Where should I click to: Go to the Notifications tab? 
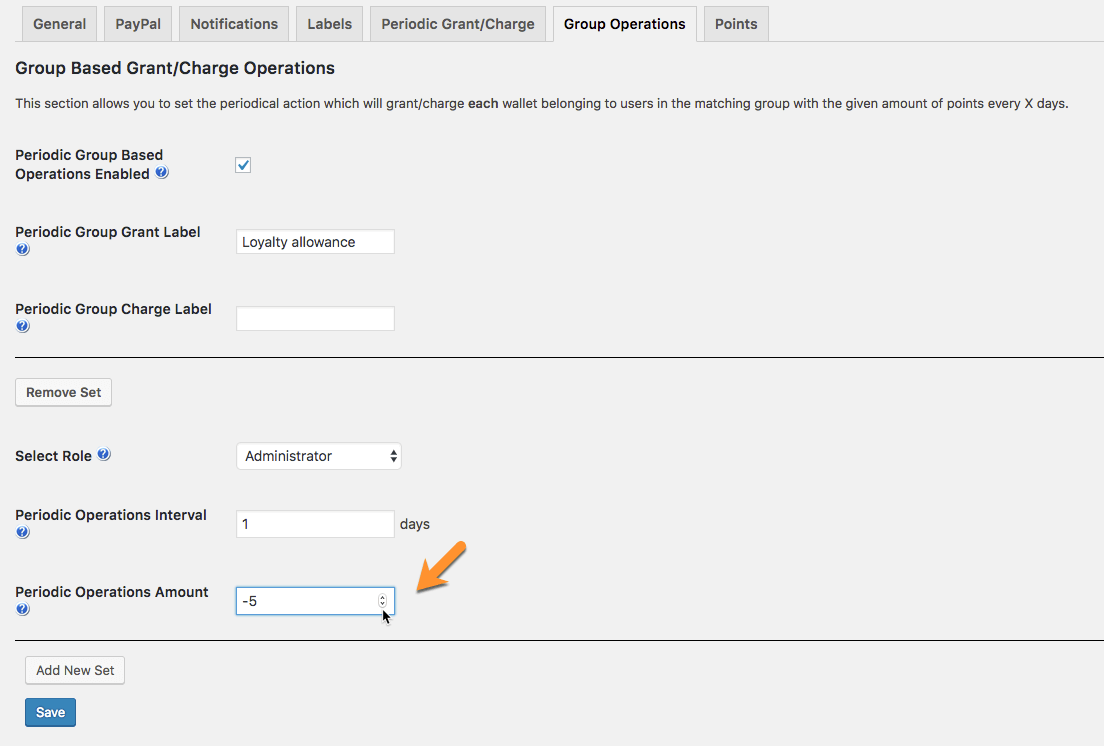pos(234,24)
